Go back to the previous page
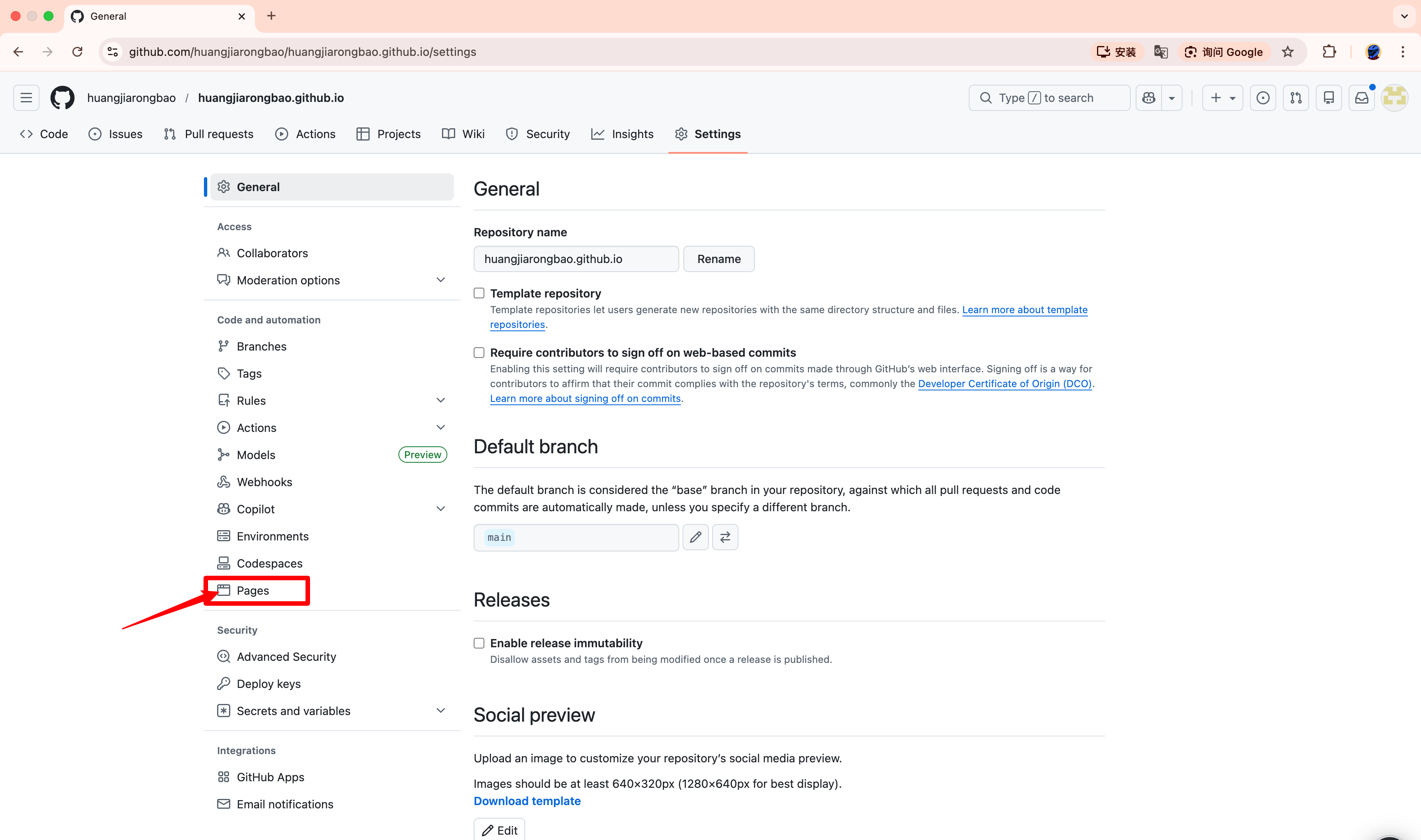1421x840 pixels. [18, 52]
